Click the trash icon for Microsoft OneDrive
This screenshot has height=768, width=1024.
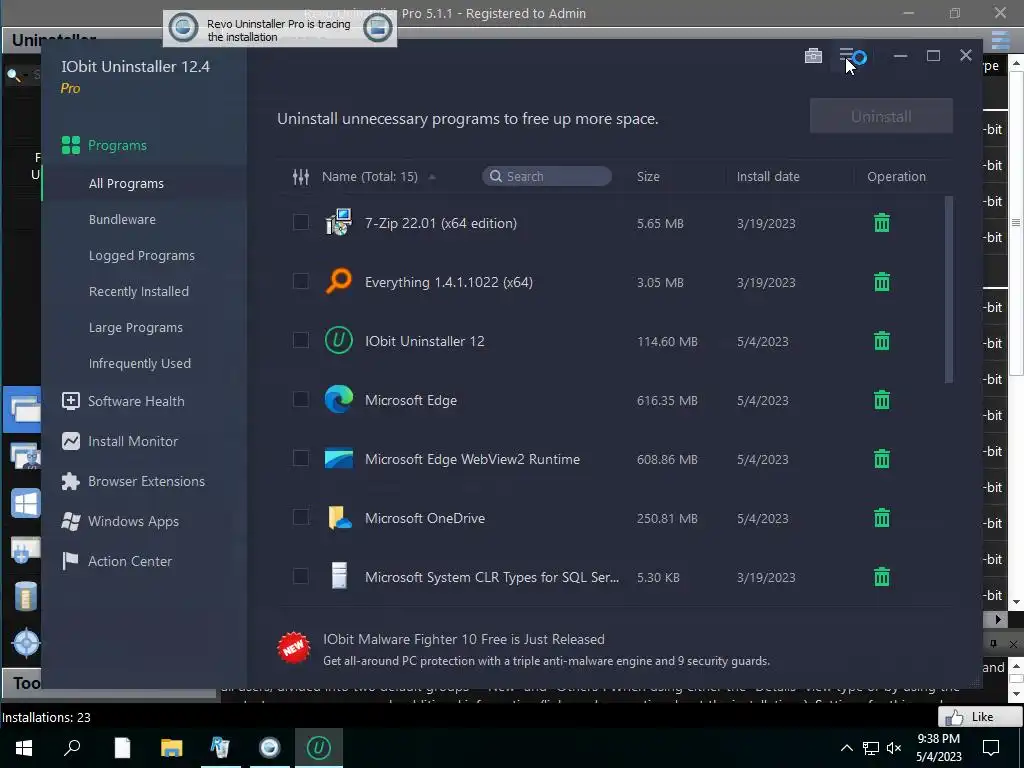(x=882, y=518)
